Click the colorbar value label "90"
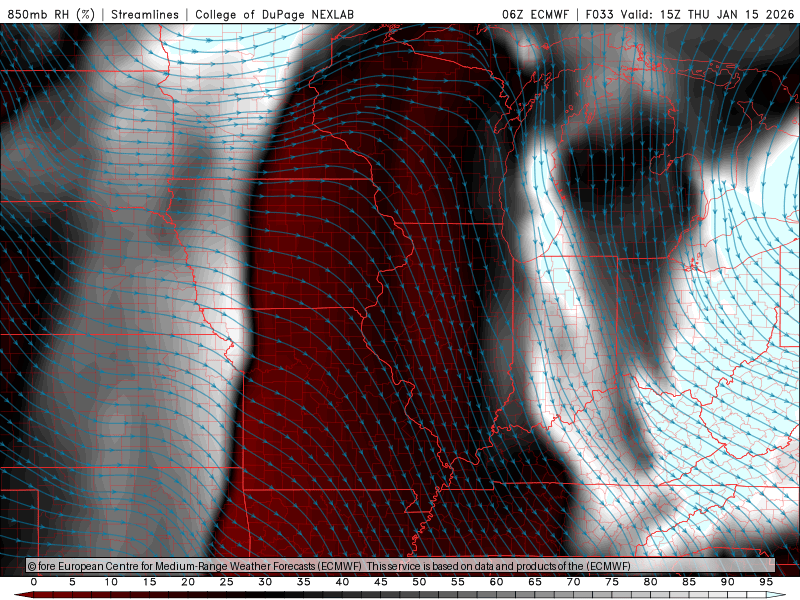 [728, 582]
